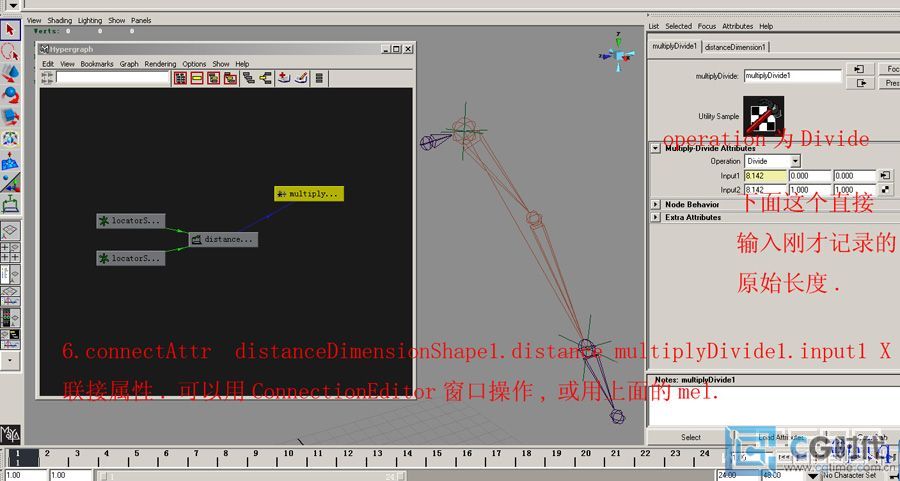This screenshot has width=900, height=481.
Task: Click the Input2 X value field
Action: click(766, 189)
